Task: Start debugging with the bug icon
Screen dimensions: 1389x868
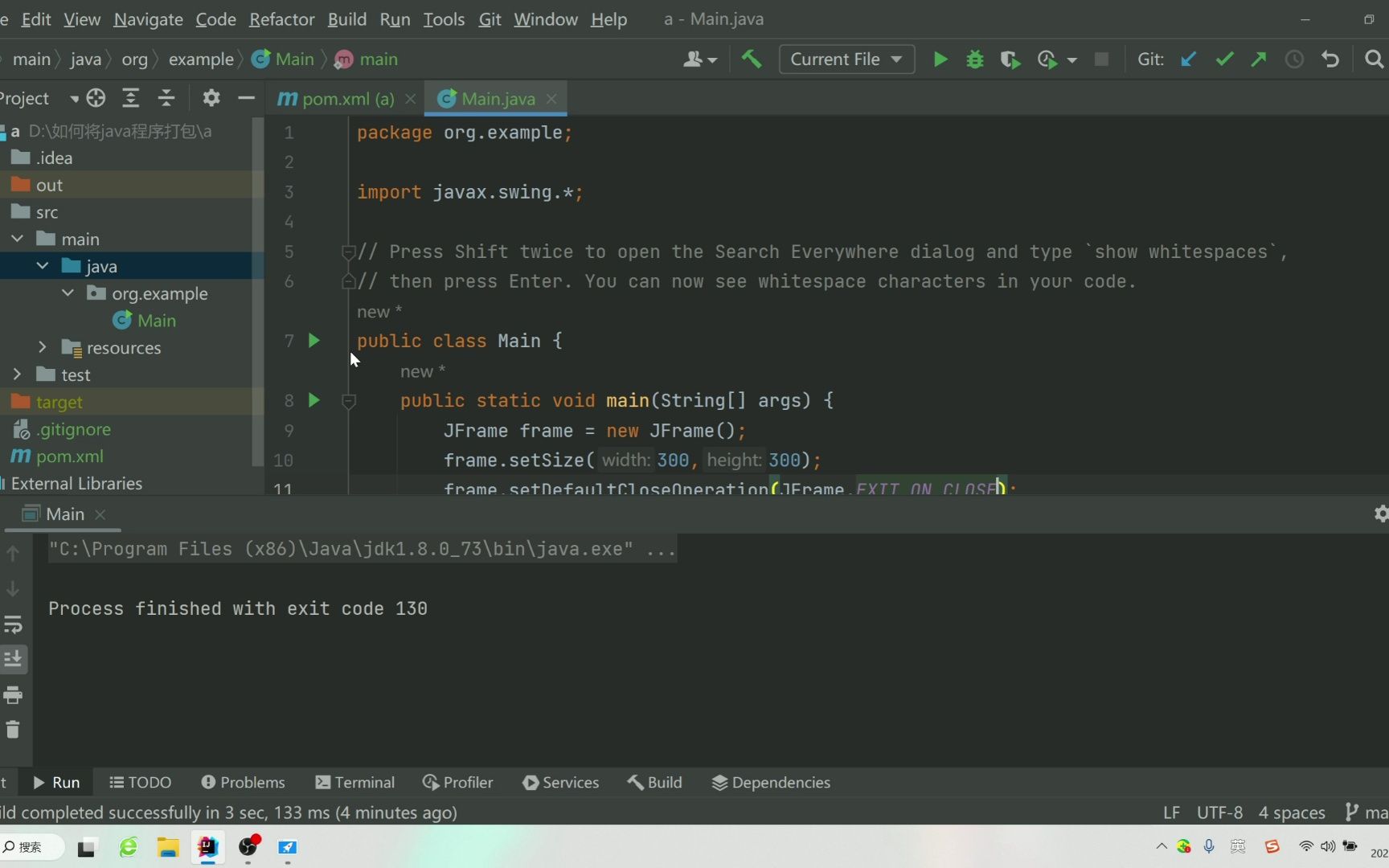Action: pos(975,59)
